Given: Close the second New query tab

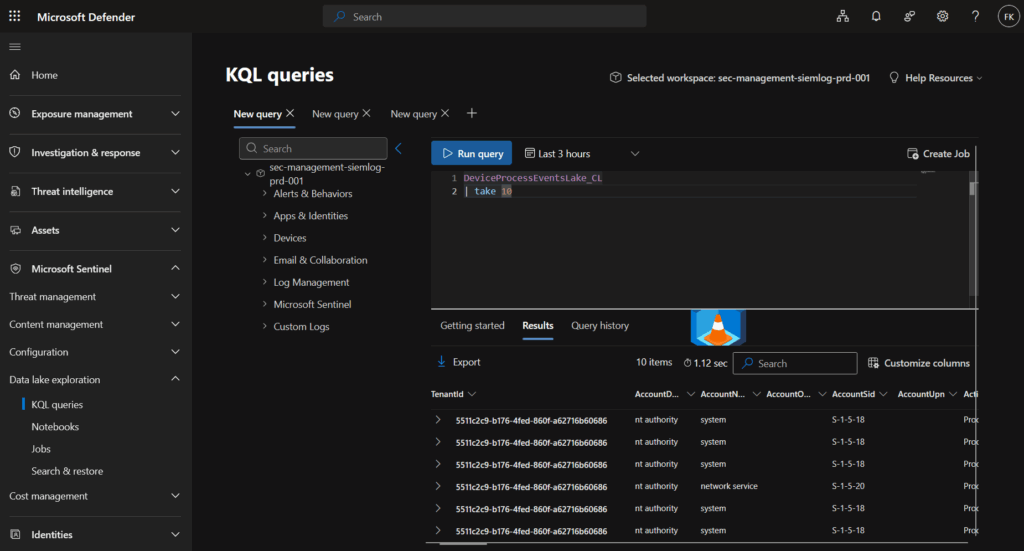Looking at the screenshot, I should coord(366,113).
